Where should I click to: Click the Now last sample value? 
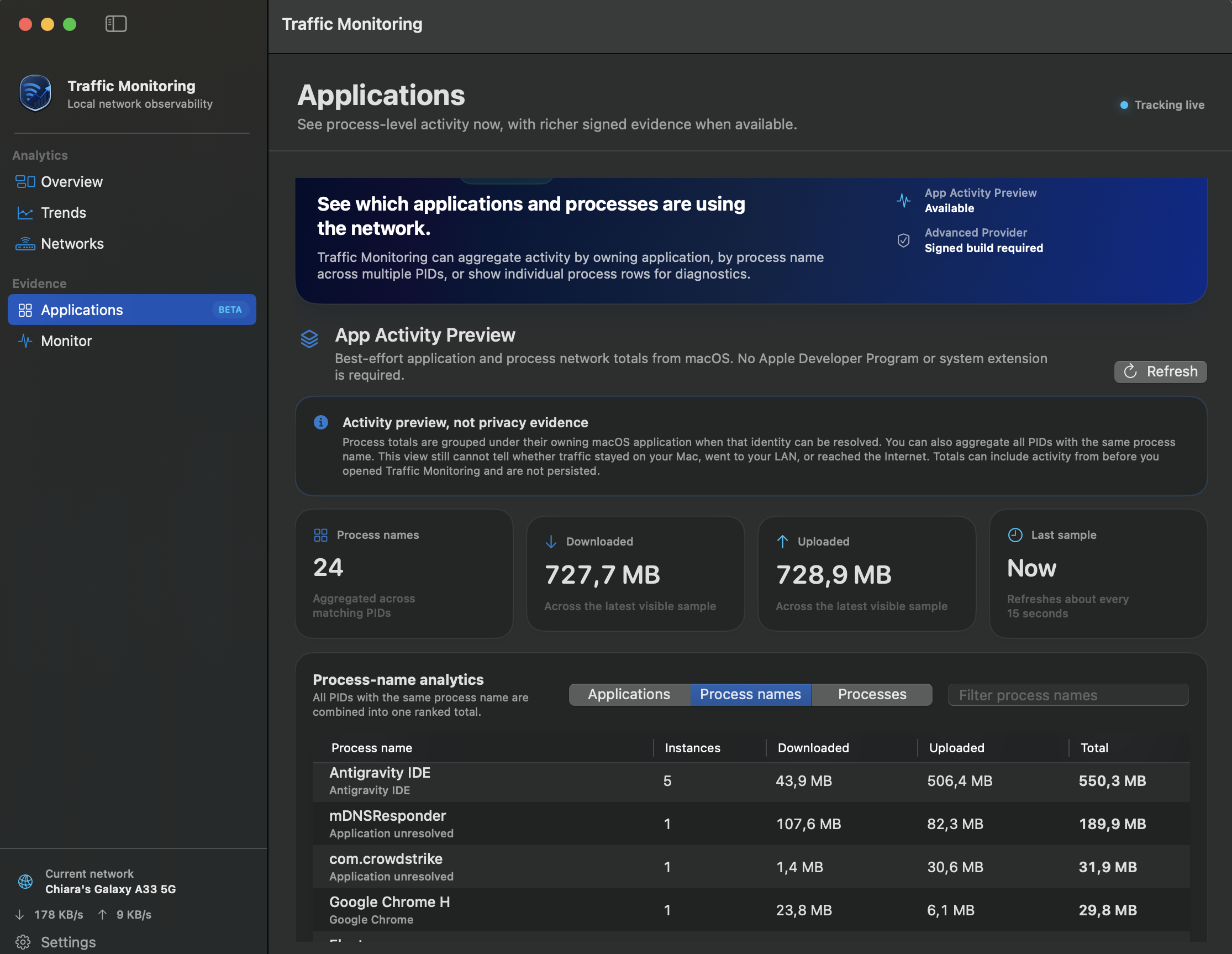pos(1032,568)
